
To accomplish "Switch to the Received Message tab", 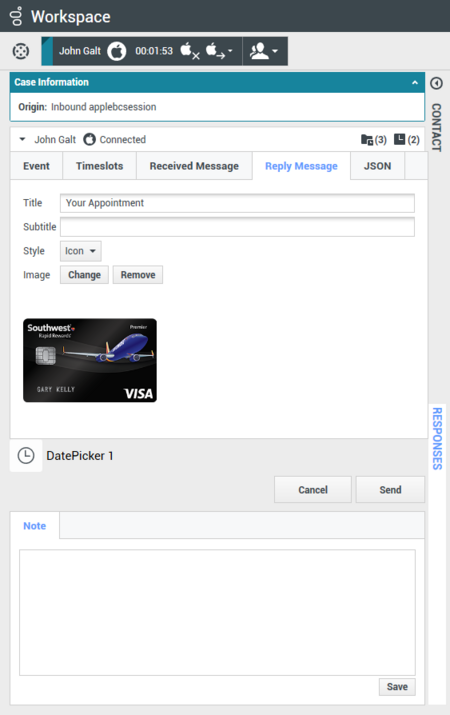I will tap(194, 166).
